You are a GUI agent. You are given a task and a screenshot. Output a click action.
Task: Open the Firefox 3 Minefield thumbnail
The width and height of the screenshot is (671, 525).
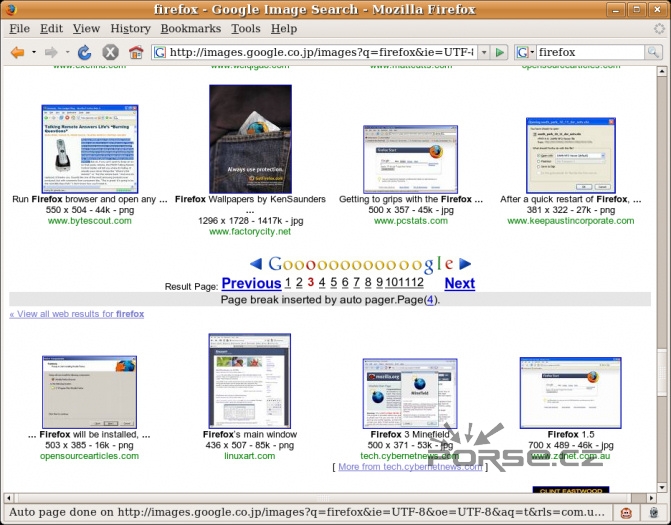coord(410,394)
